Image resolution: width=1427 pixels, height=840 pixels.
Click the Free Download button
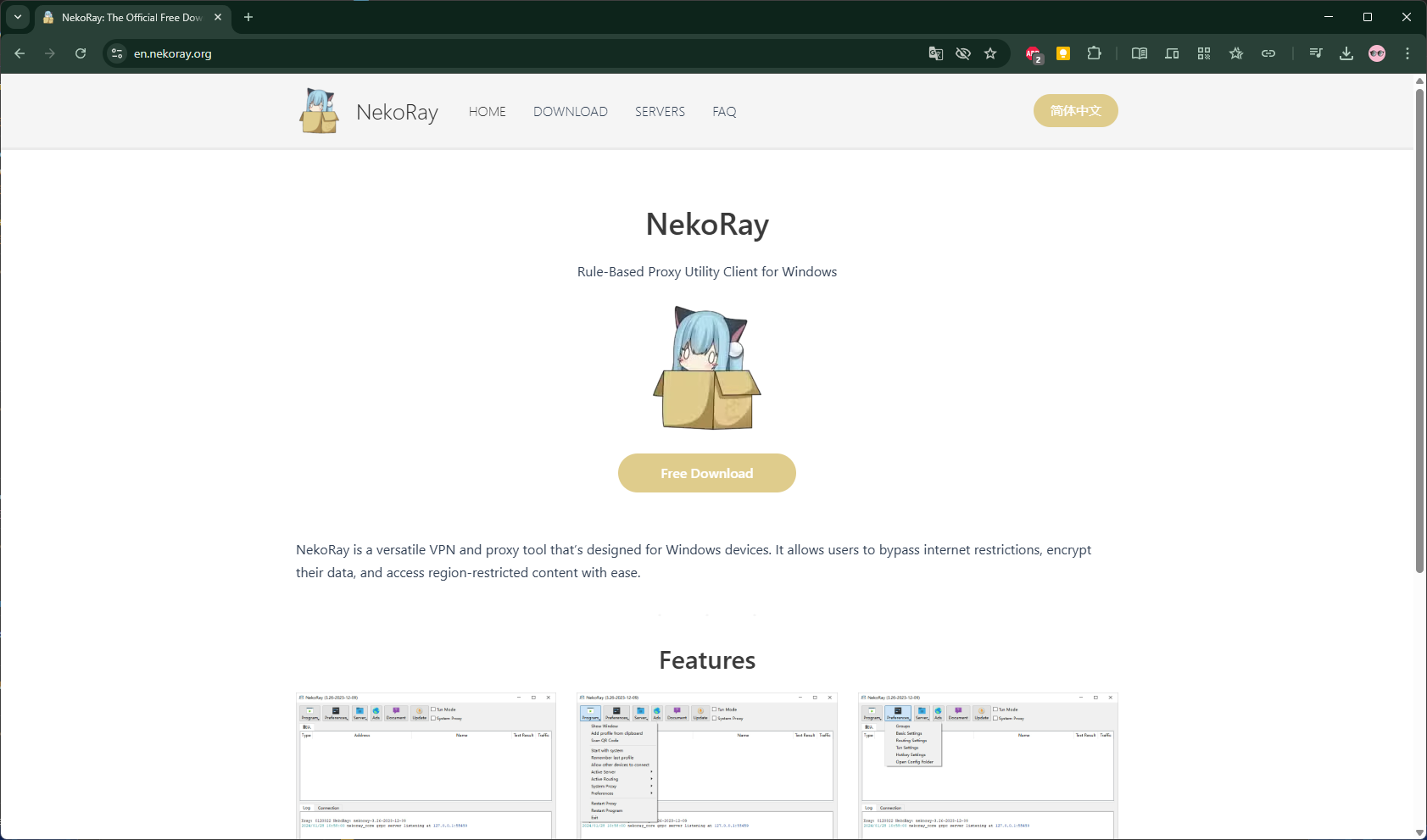[707, 473]
